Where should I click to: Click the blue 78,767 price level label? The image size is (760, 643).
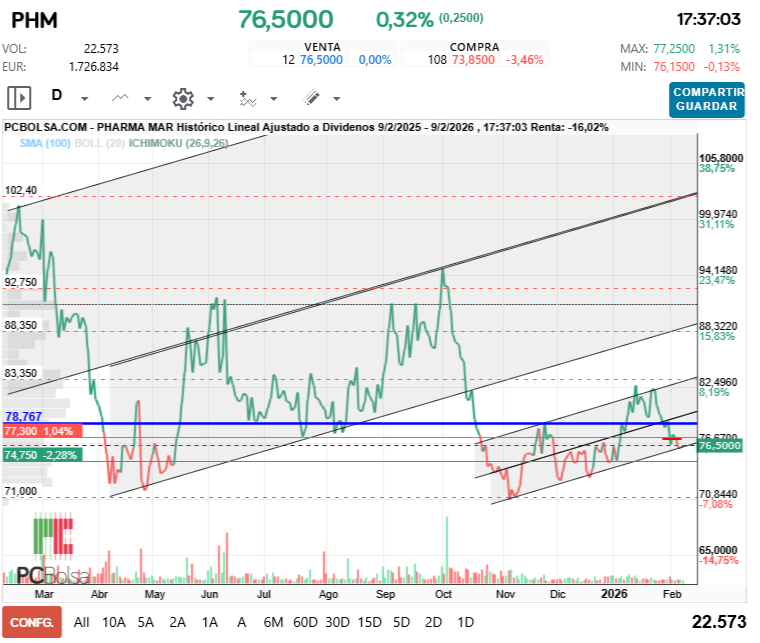tap(24, 416)
